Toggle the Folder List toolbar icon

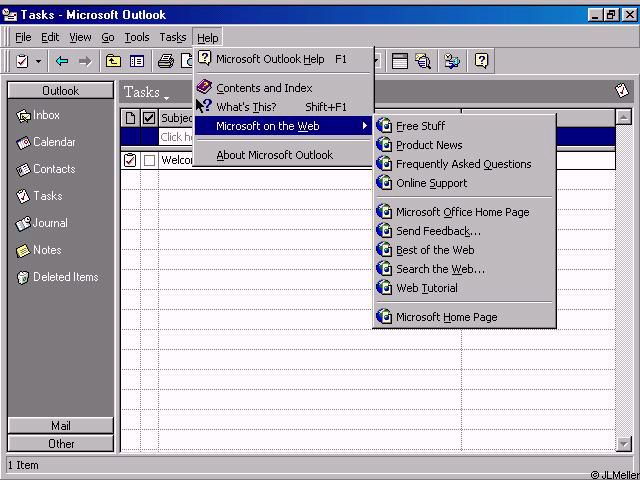tap(137, 61)
